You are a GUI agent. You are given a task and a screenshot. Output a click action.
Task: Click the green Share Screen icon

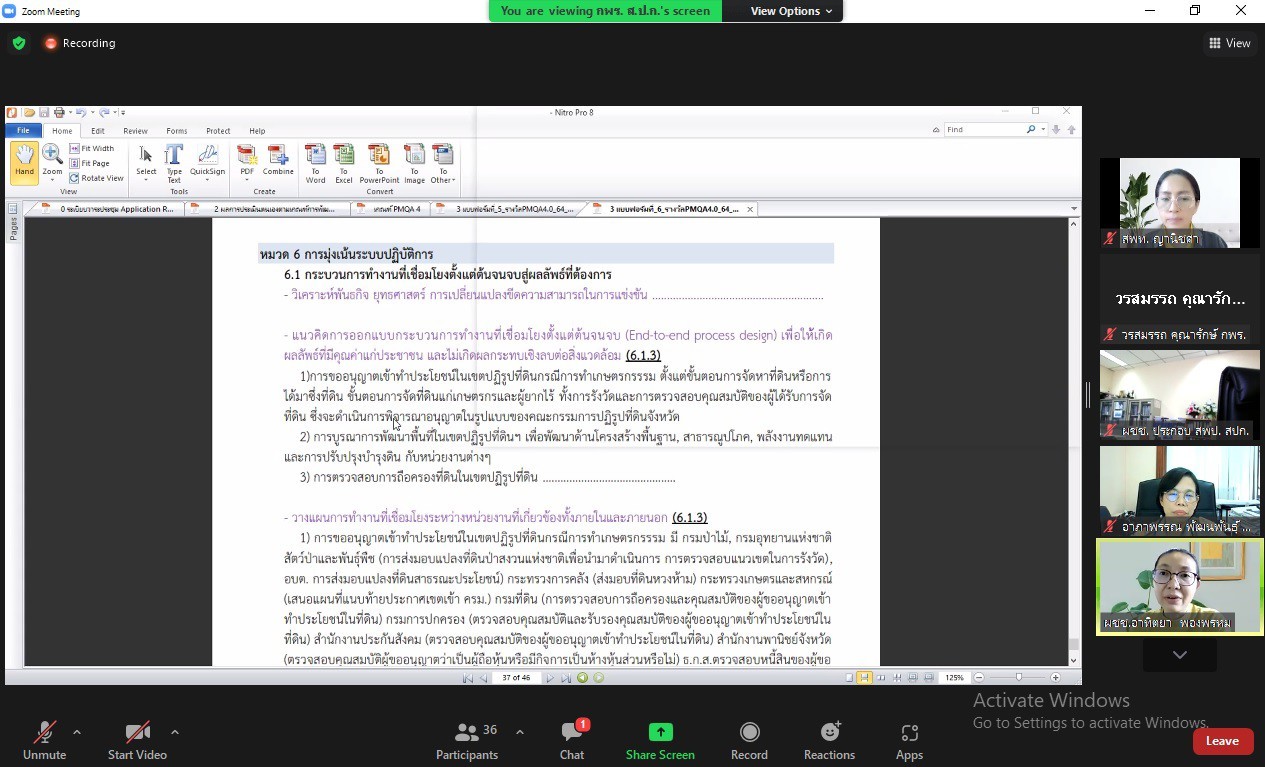click(x=660, y=732)
